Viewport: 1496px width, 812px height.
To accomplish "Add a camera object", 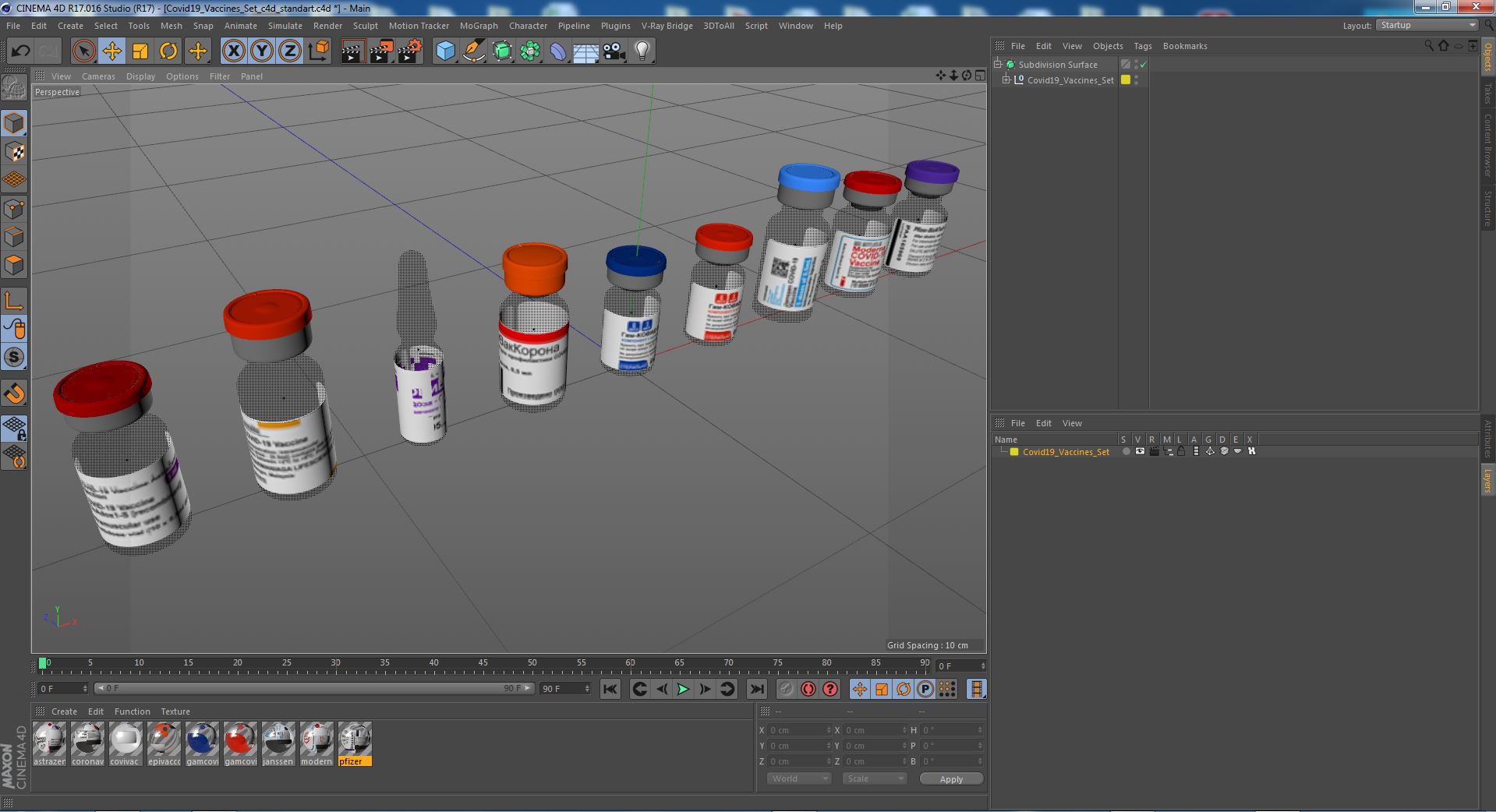I will pos(614,51).
